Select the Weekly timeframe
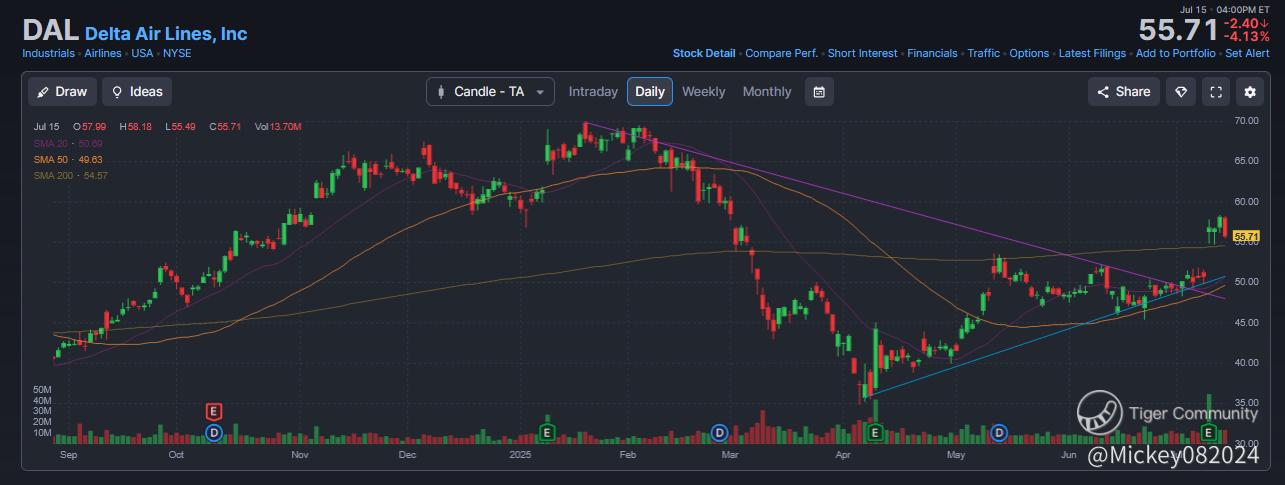 tap(703, 91)
